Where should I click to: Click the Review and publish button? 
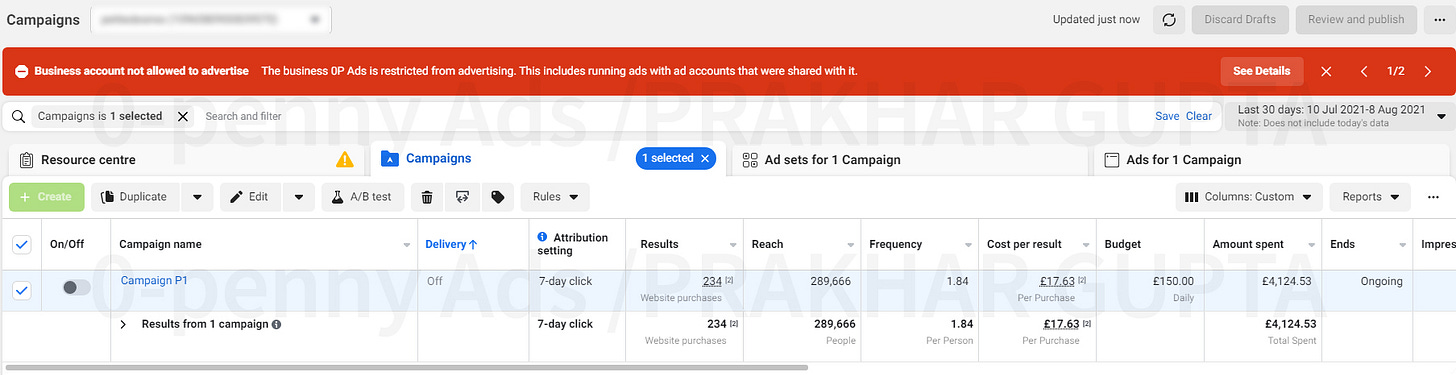(x=1356, y=19)
